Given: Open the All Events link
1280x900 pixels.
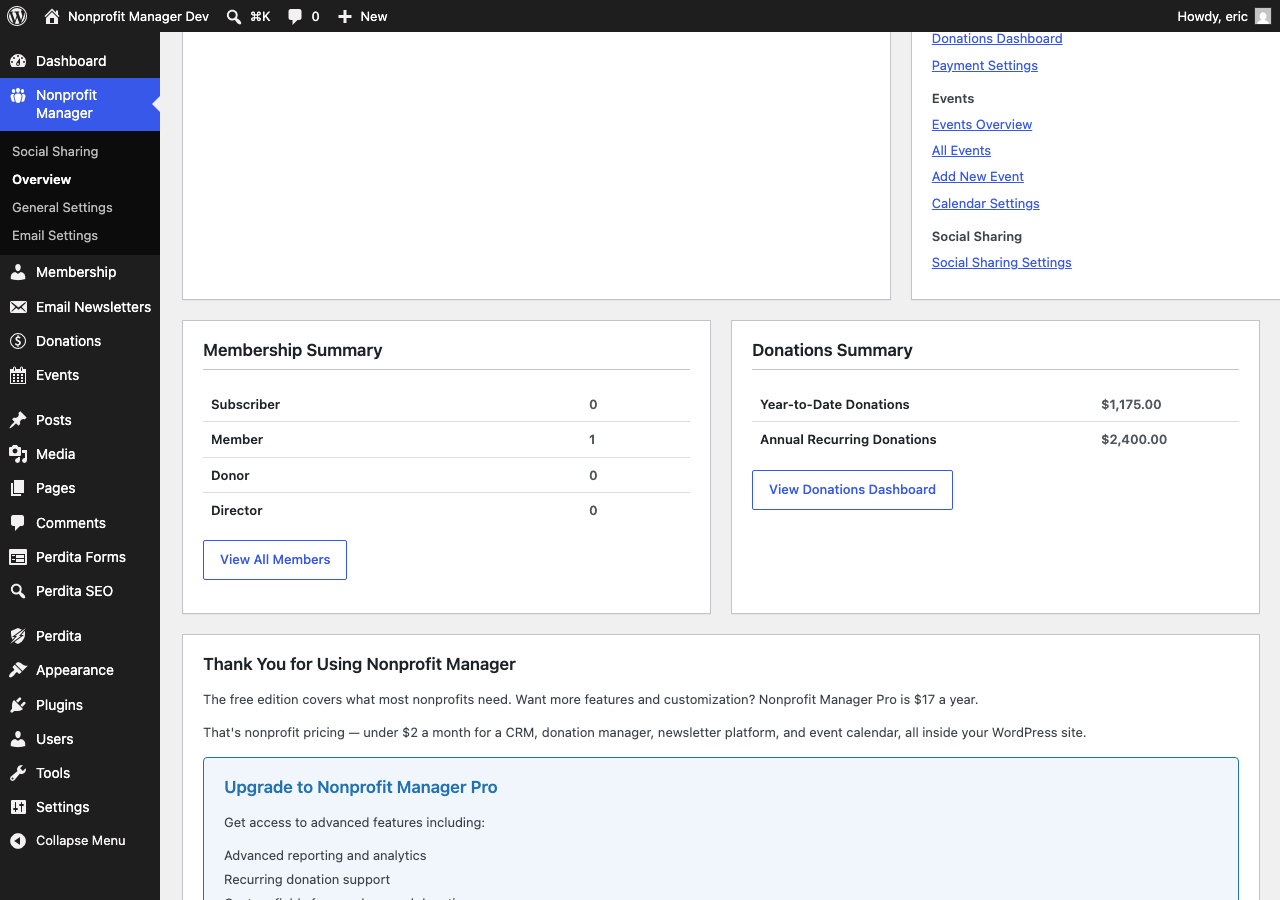Looking at the screenshot, I should [961, 150].
